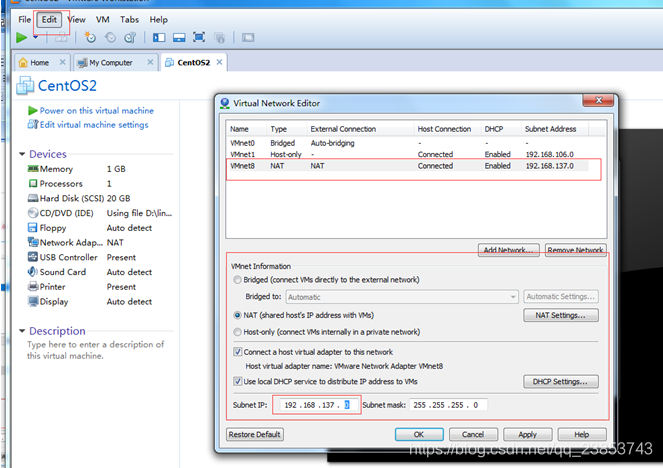The width and height of the screenshot is (663, 468).
Task: Click Edit virtual machine settings link
Action: [94, 125]
